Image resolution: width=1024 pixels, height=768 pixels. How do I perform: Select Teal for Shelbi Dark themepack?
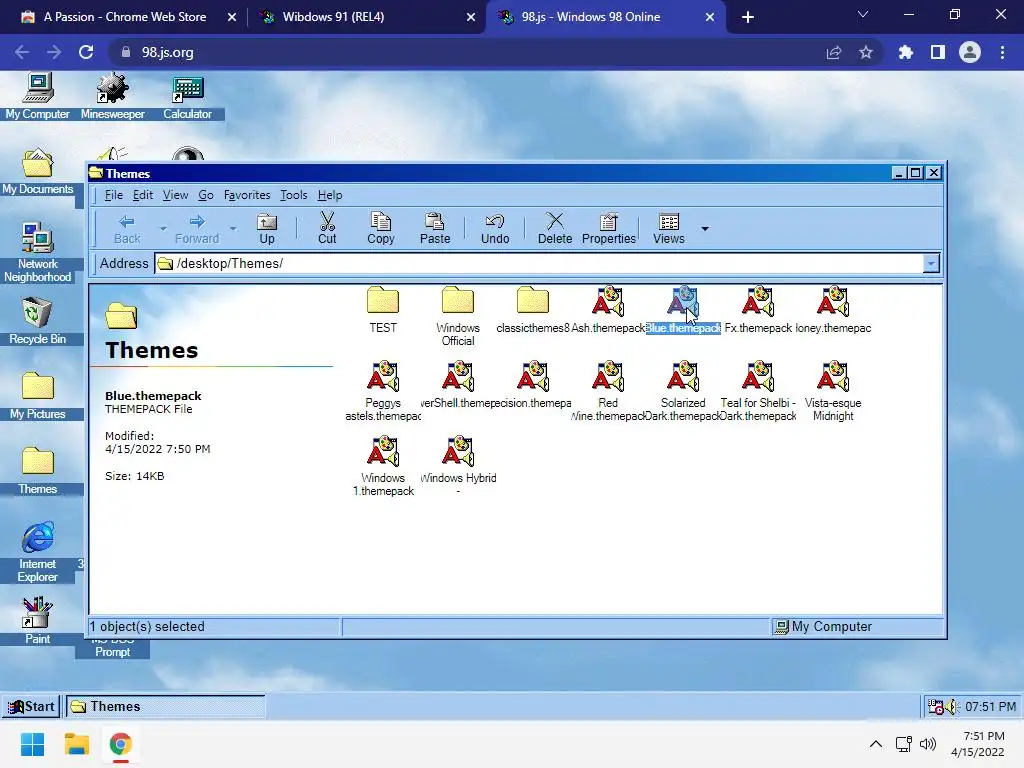[758, 391]
